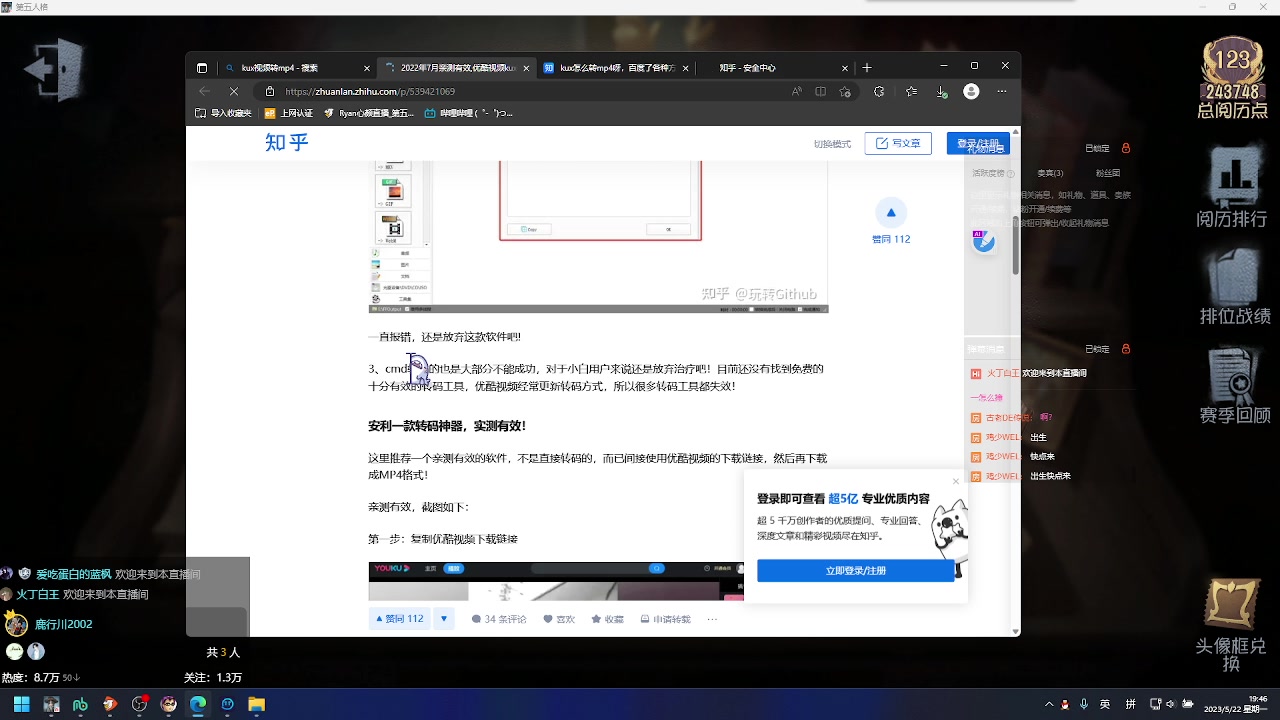The image size is (1280, 720).
Task: Click username '鹿行川2002' in stream chat
Action: (64, 624)
